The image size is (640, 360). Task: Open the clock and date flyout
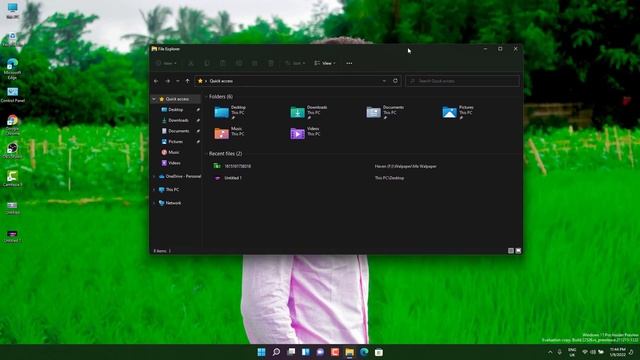tap(618, 352)
